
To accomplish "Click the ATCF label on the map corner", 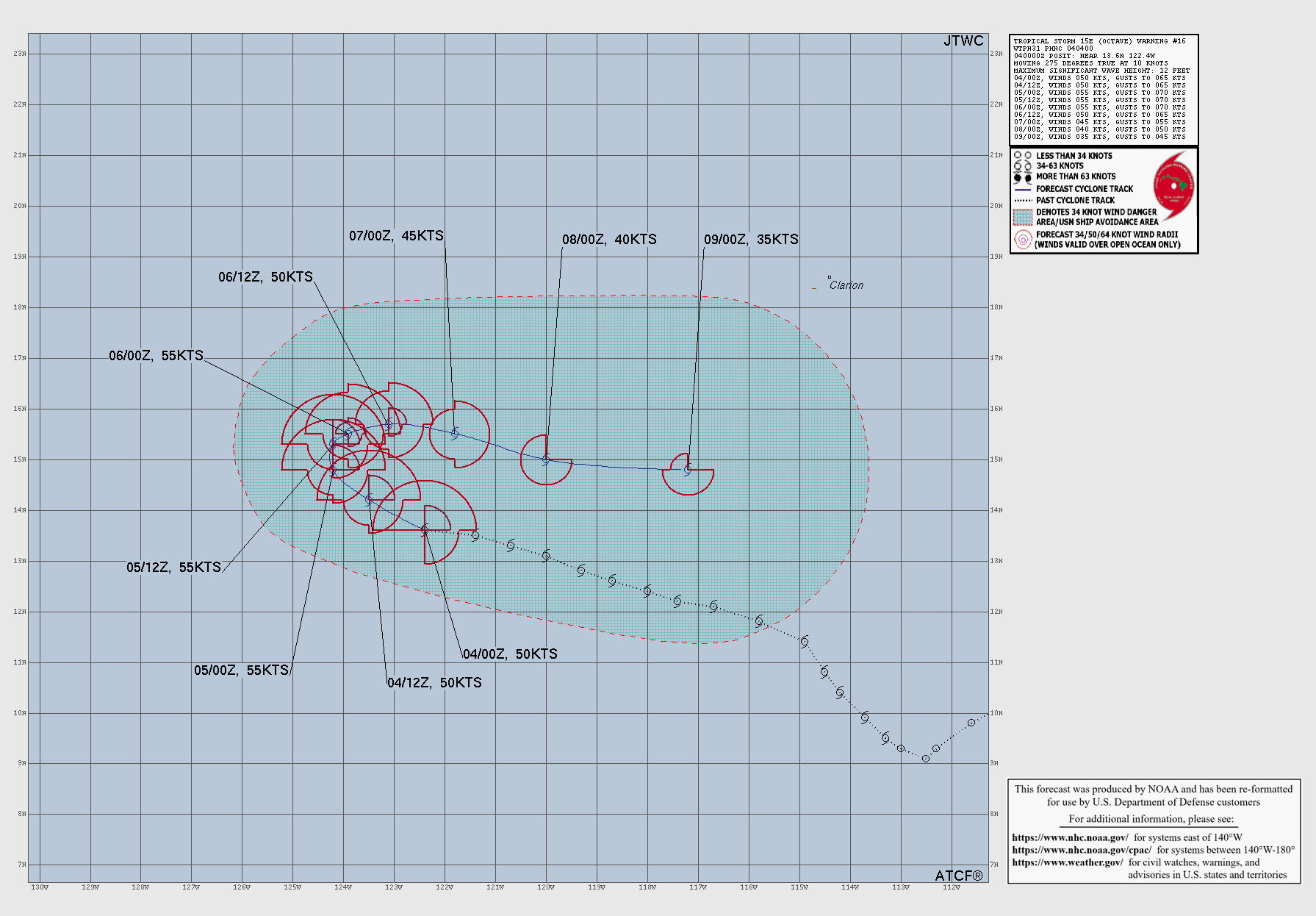I will tap(958, 876).
